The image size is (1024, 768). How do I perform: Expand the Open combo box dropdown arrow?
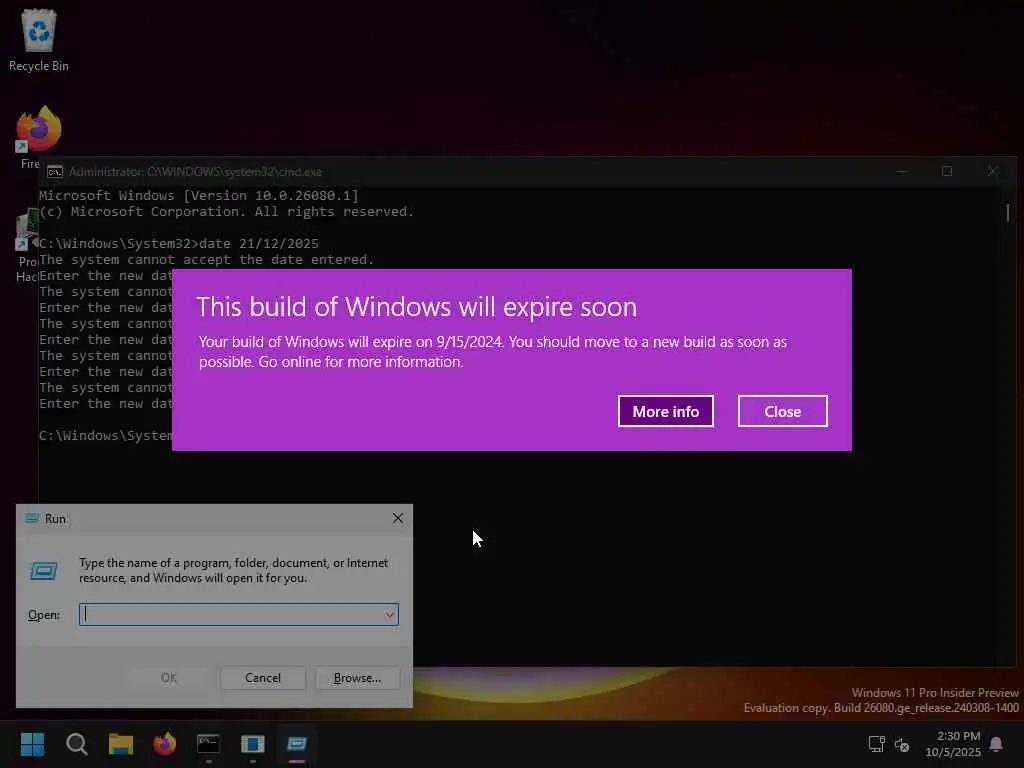(389, 615)
